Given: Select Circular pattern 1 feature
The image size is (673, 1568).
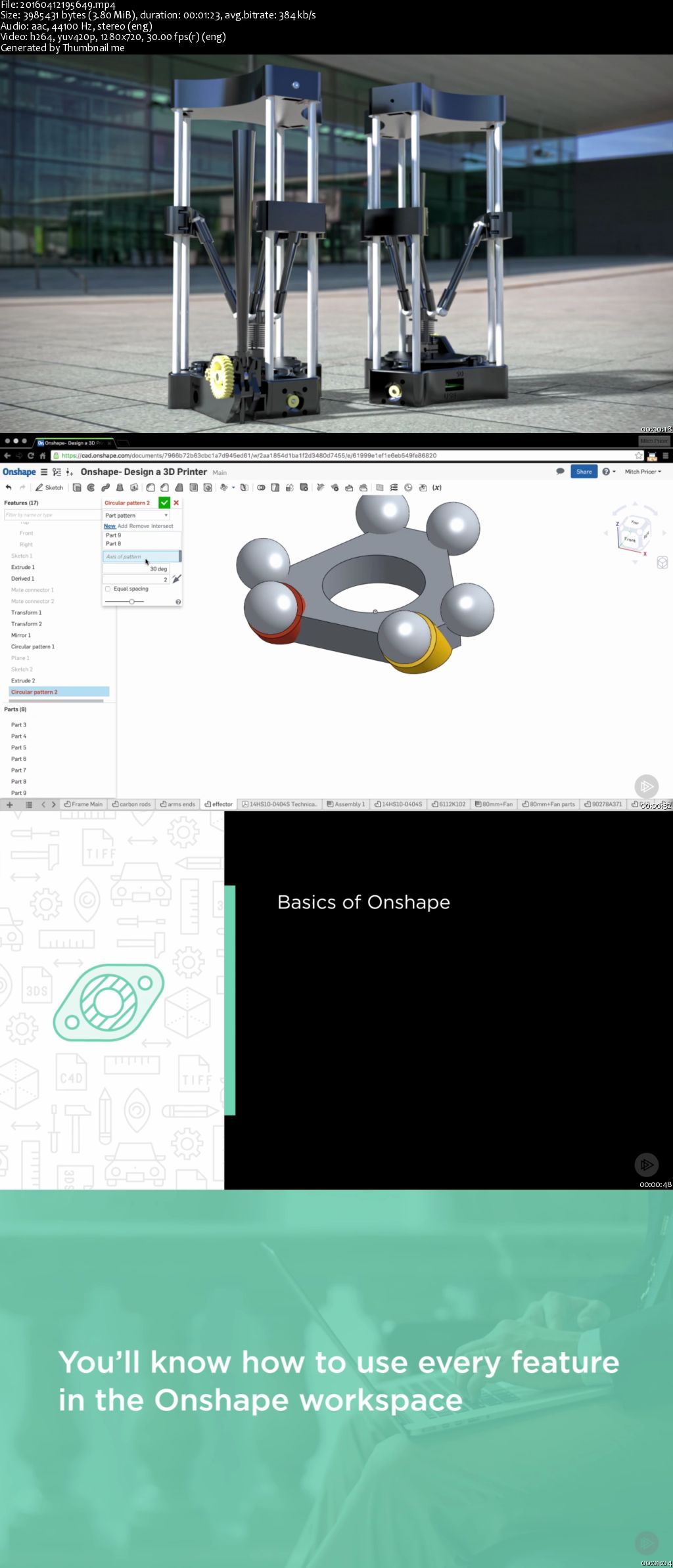Looking at the screenshot, I should click(x=33, y=646).
